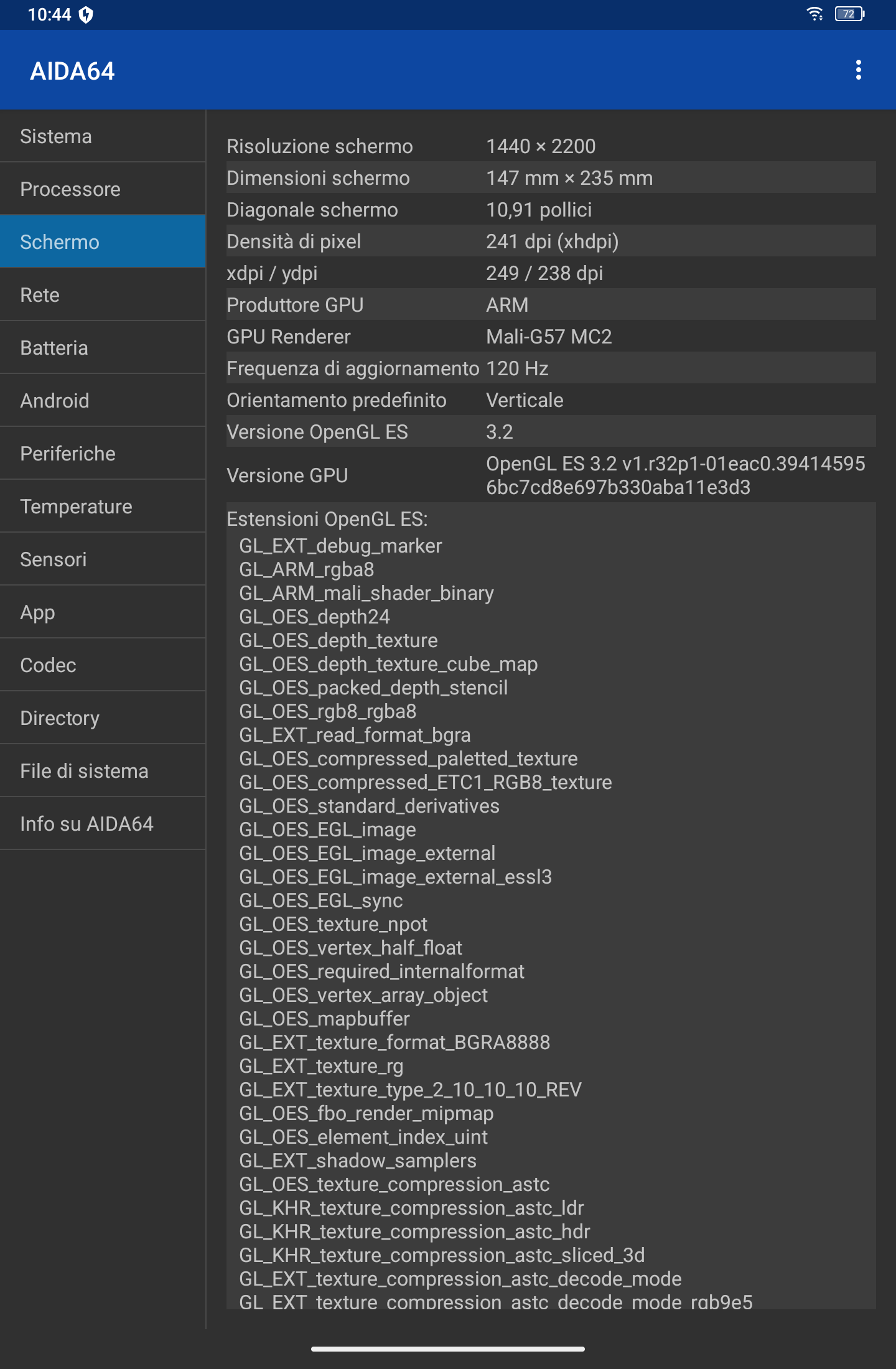Select GL_EXT_texture_format_BGRA8888 entry
896x1369 pixels.
pyautogui.click(x=394, y=1042)
